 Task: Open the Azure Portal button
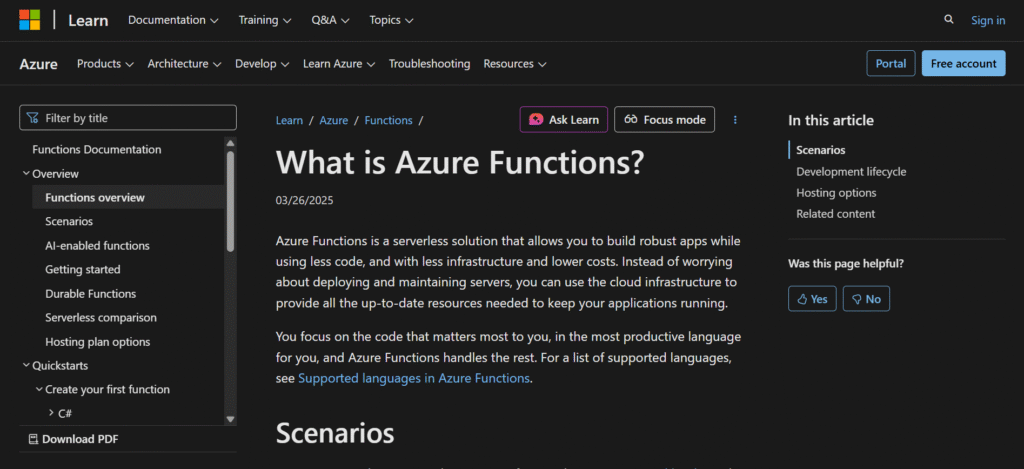tap(891, 63)
